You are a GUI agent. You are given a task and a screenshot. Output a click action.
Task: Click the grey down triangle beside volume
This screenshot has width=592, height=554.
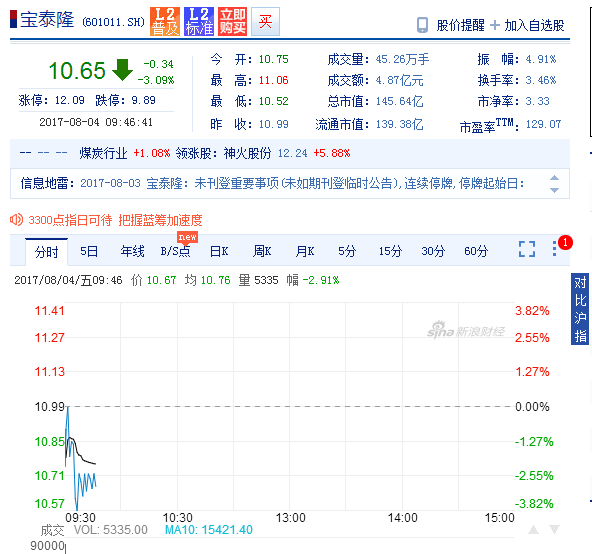[x=554, y=529]
